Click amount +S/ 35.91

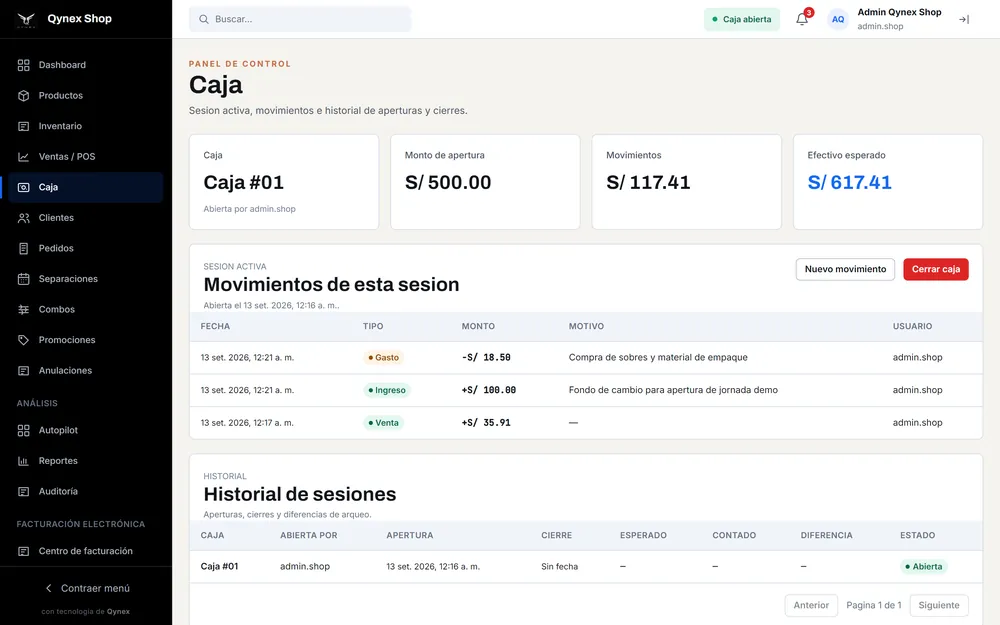[x=486, y=423]
